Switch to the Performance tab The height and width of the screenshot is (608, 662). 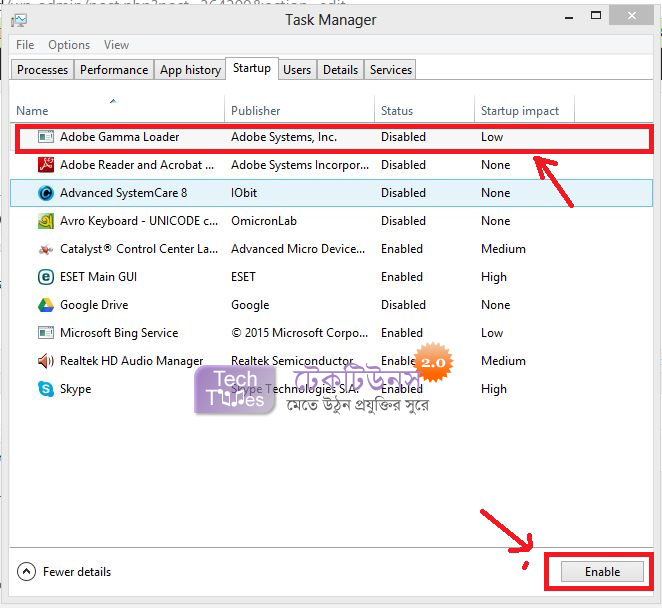click(x=114, y=70)
